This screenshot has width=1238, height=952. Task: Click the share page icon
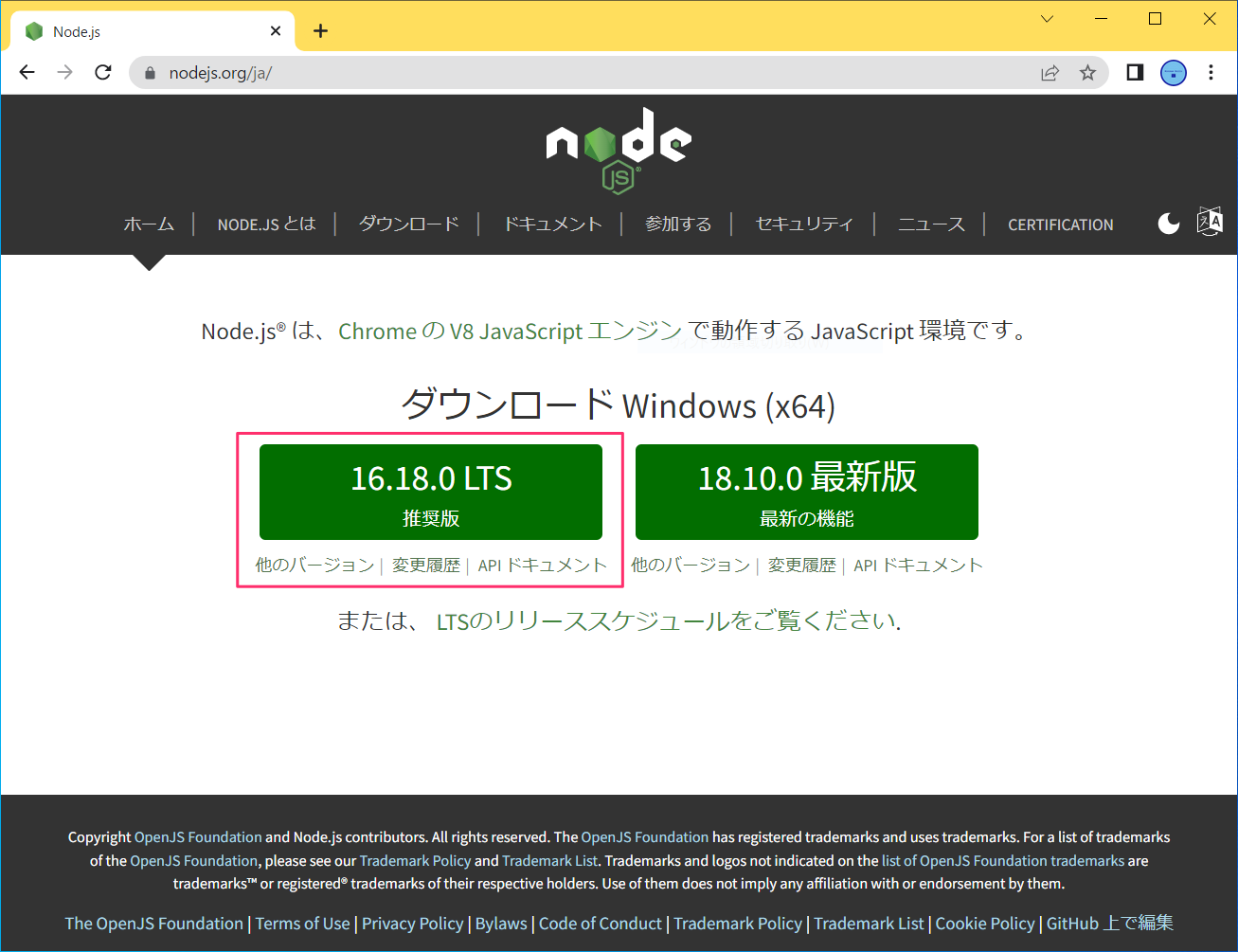click(1050, 73)
